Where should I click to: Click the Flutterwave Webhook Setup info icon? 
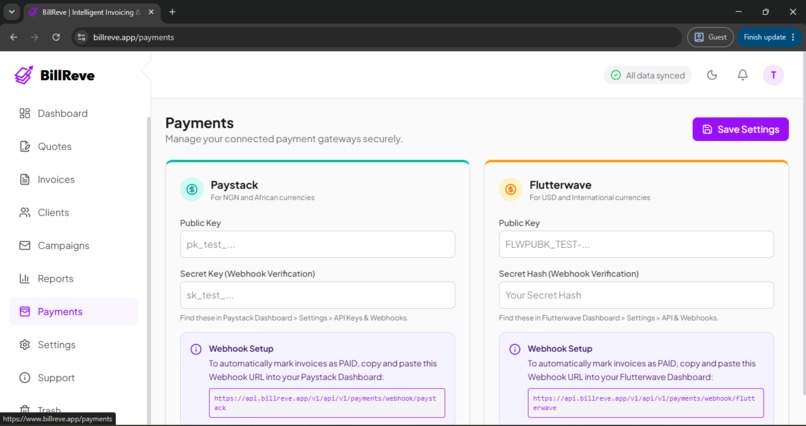pyautogui.click(x=515, y=349)
